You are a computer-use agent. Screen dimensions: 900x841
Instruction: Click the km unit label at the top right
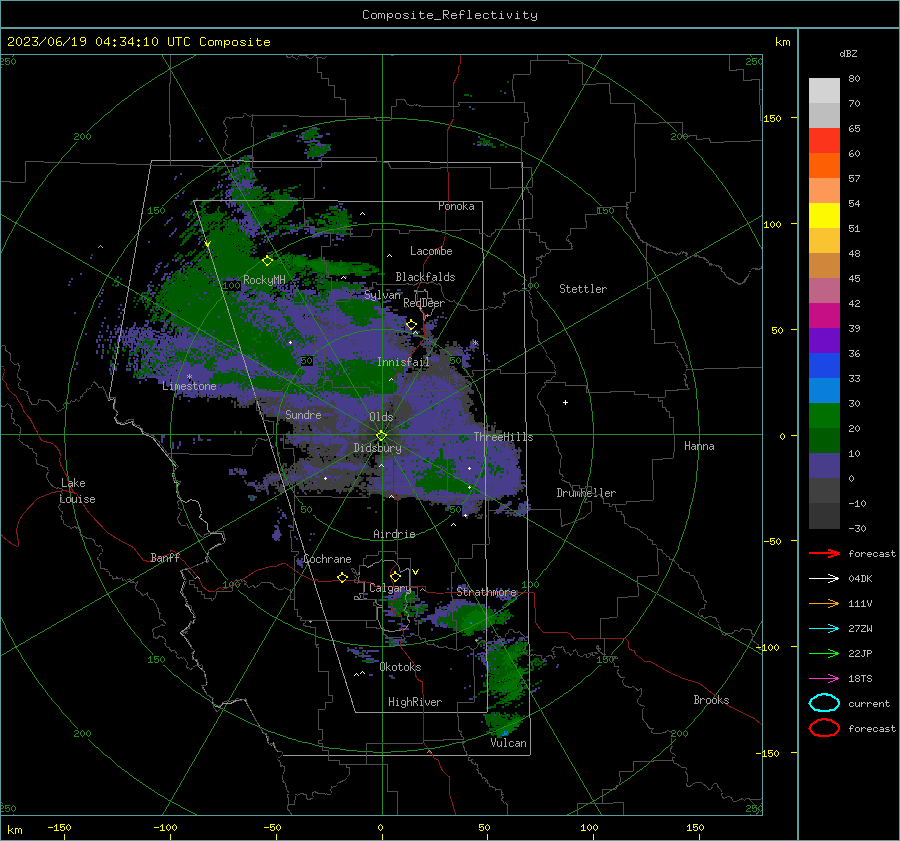pos(782,42)
